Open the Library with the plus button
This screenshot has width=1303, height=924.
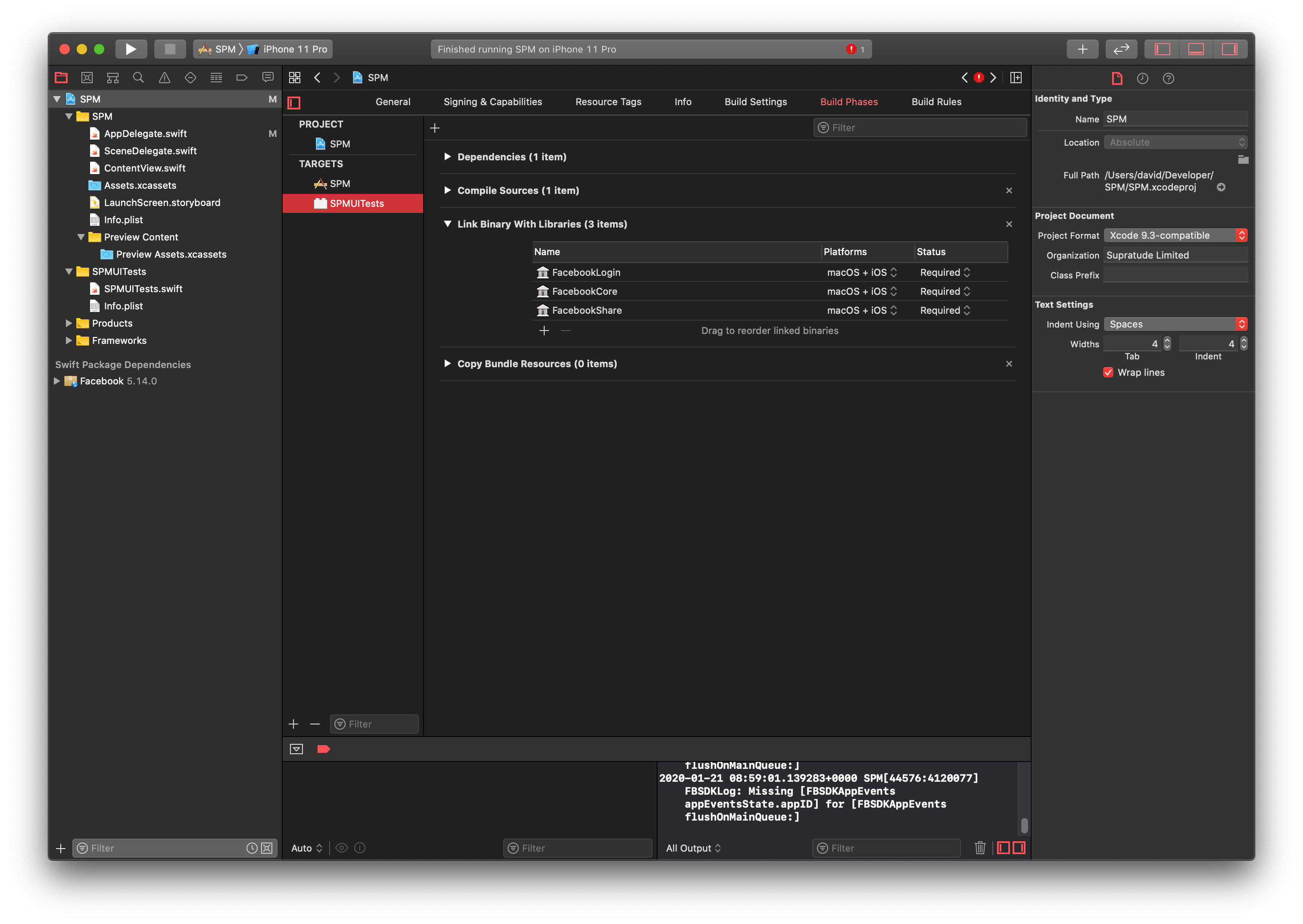[1082, 49]
